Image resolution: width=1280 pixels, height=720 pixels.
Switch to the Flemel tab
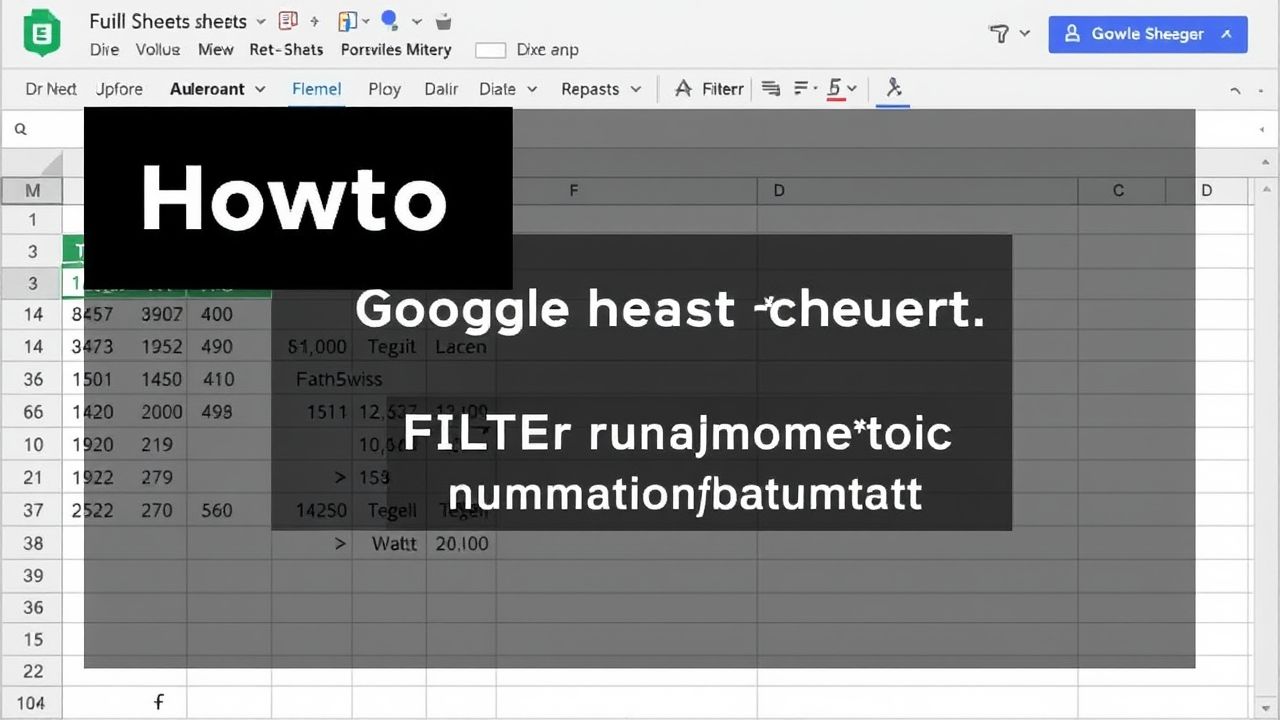point(316,89)
